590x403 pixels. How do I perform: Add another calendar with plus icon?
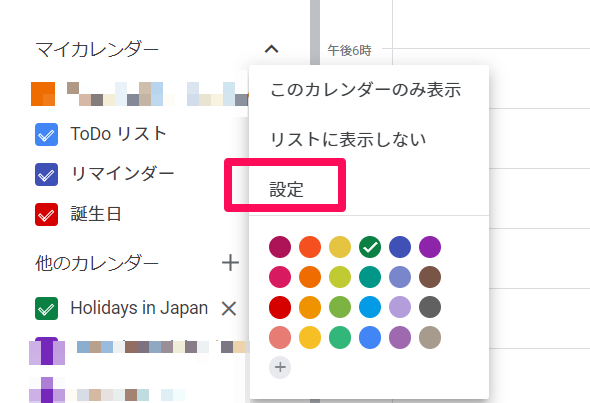pyautogui.click(x=230, y=262)
